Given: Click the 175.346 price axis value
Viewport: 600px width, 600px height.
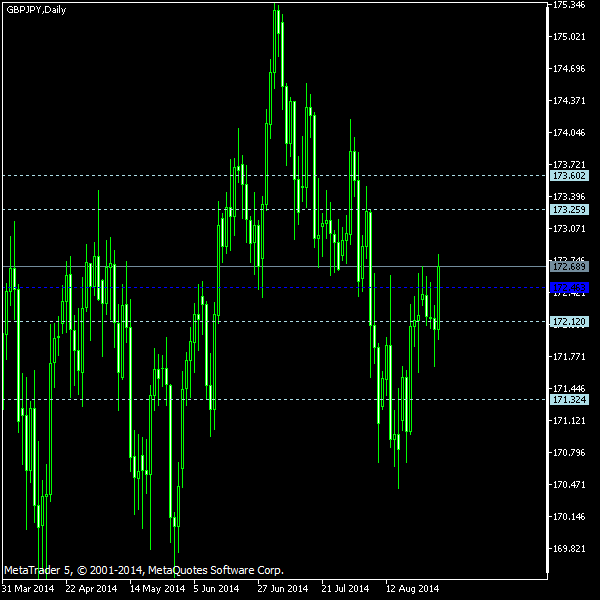Looking at the screenshot, I should 569,5.
